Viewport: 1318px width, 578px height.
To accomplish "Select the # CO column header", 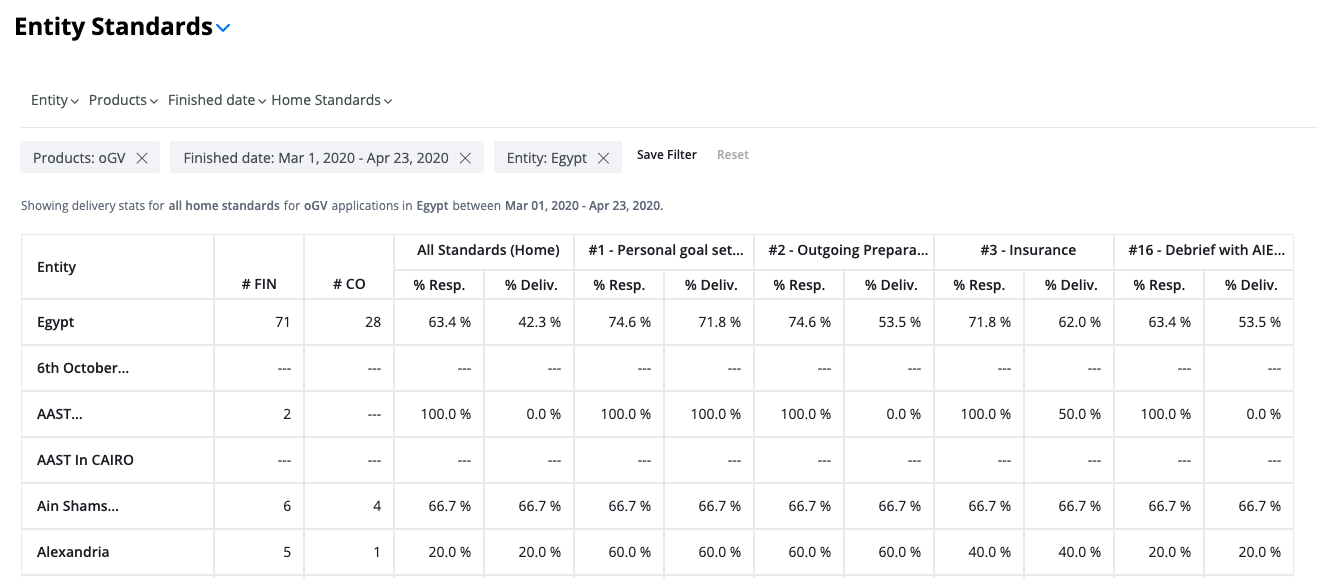I will pos(349,284).
